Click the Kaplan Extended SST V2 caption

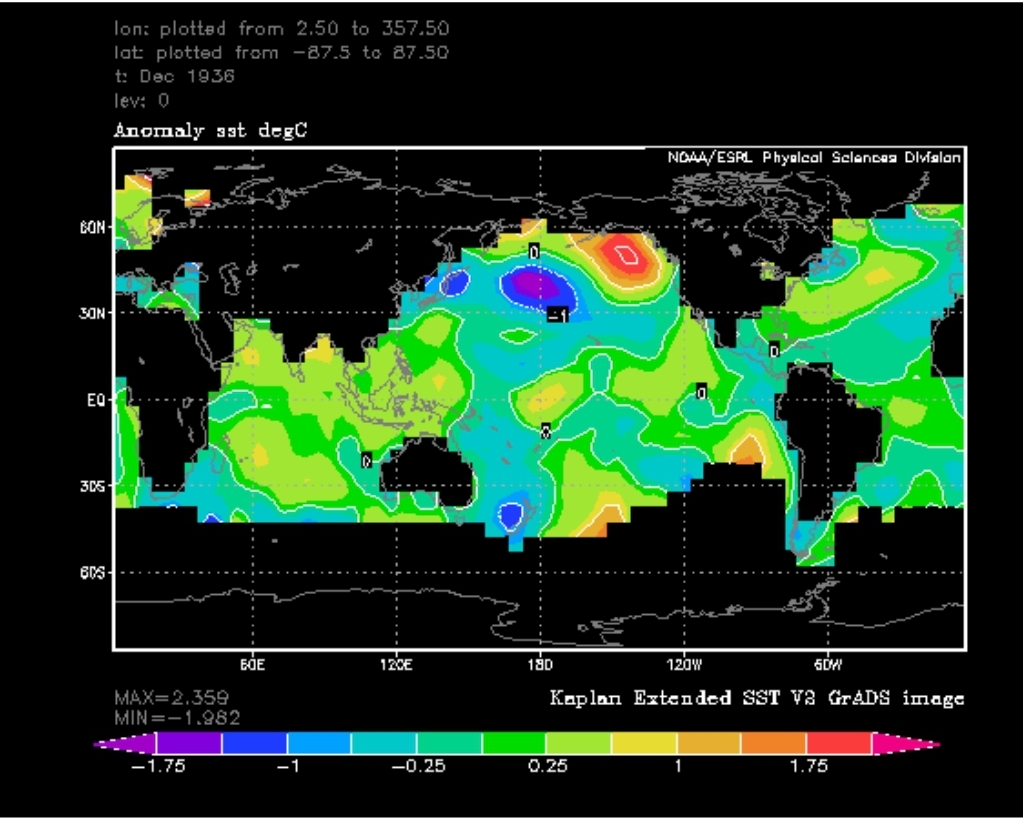pos(757,698)
